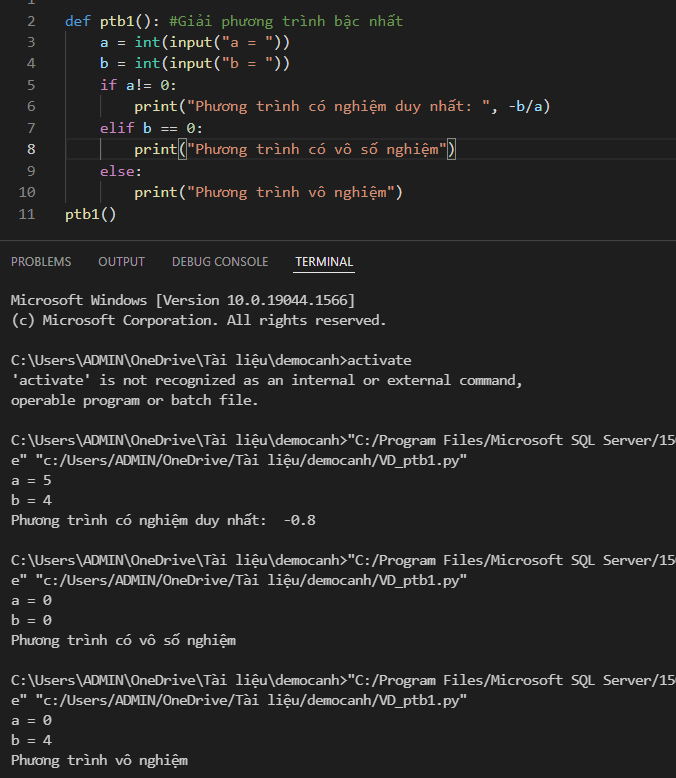Click print line 'Phương trình vô nghiệm' in editor
This screenshot has width=676, height=778.
click(269, 193)
